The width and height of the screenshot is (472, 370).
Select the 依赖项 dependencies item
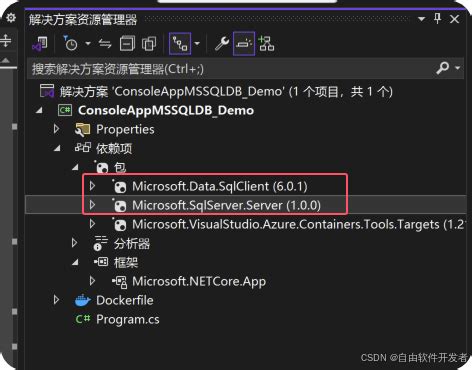click(114, 148)
